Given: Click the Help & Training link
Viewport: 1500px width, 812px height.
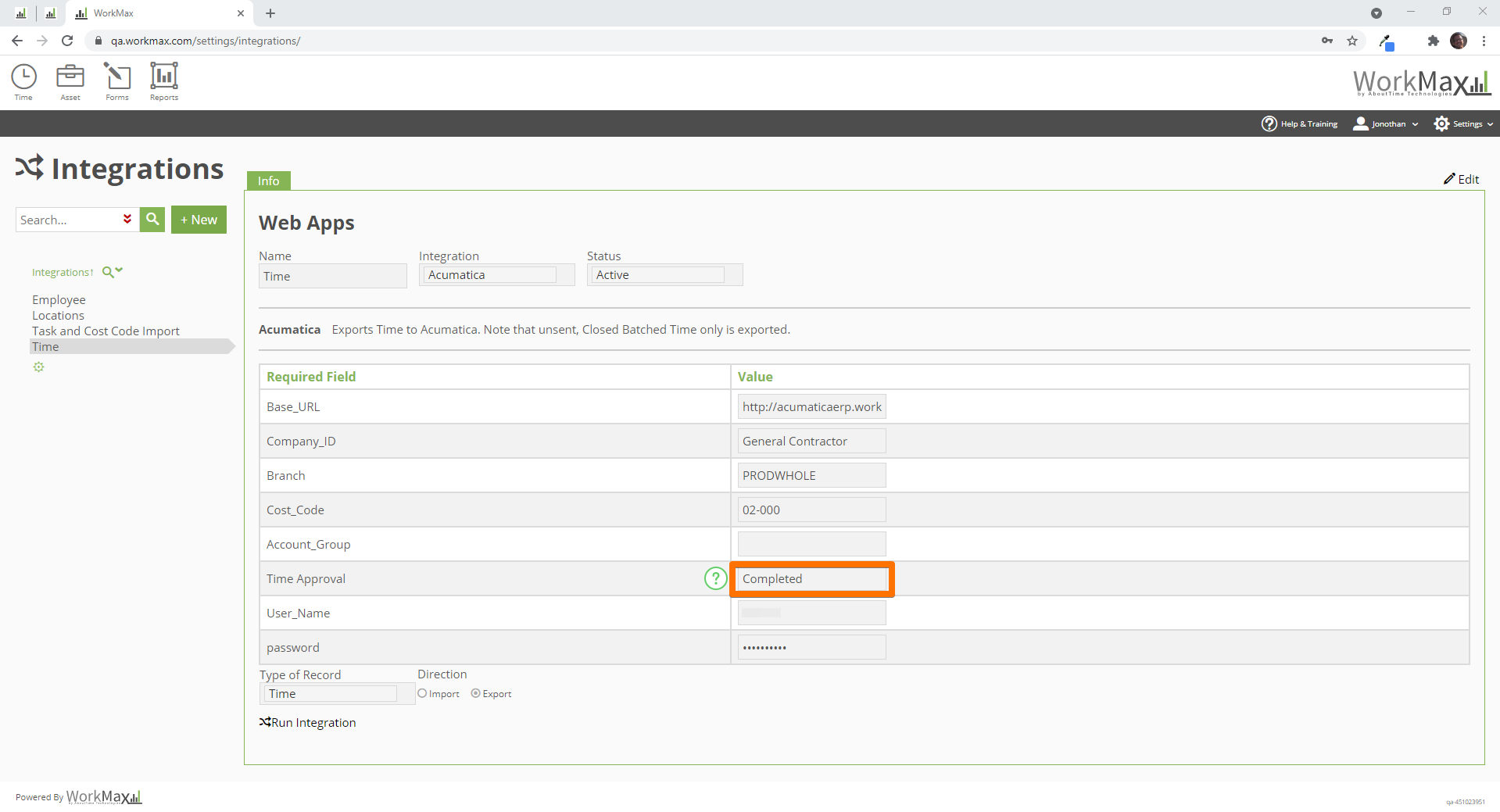Looking at the screenshot, I should tap(1308, 123).
